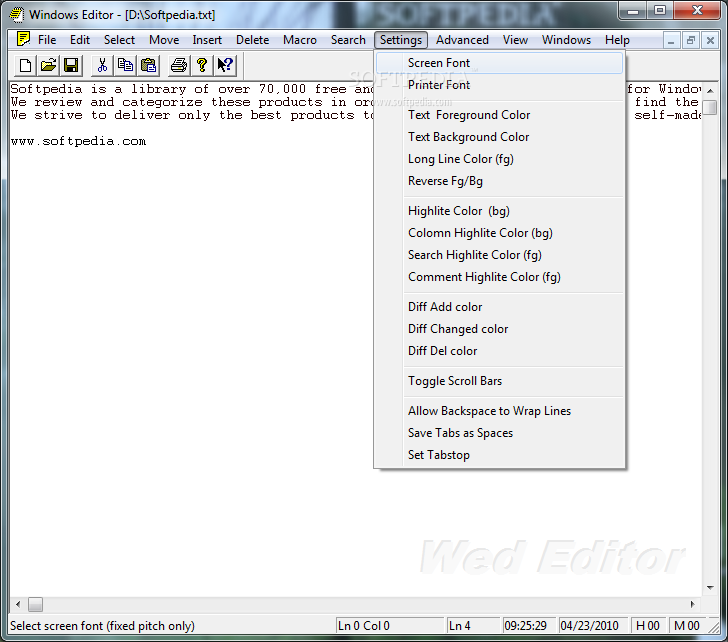This screenshot has height=642, width=728.
Task: Click the context help arrow-question icon
Action: [x=225, y=65]
